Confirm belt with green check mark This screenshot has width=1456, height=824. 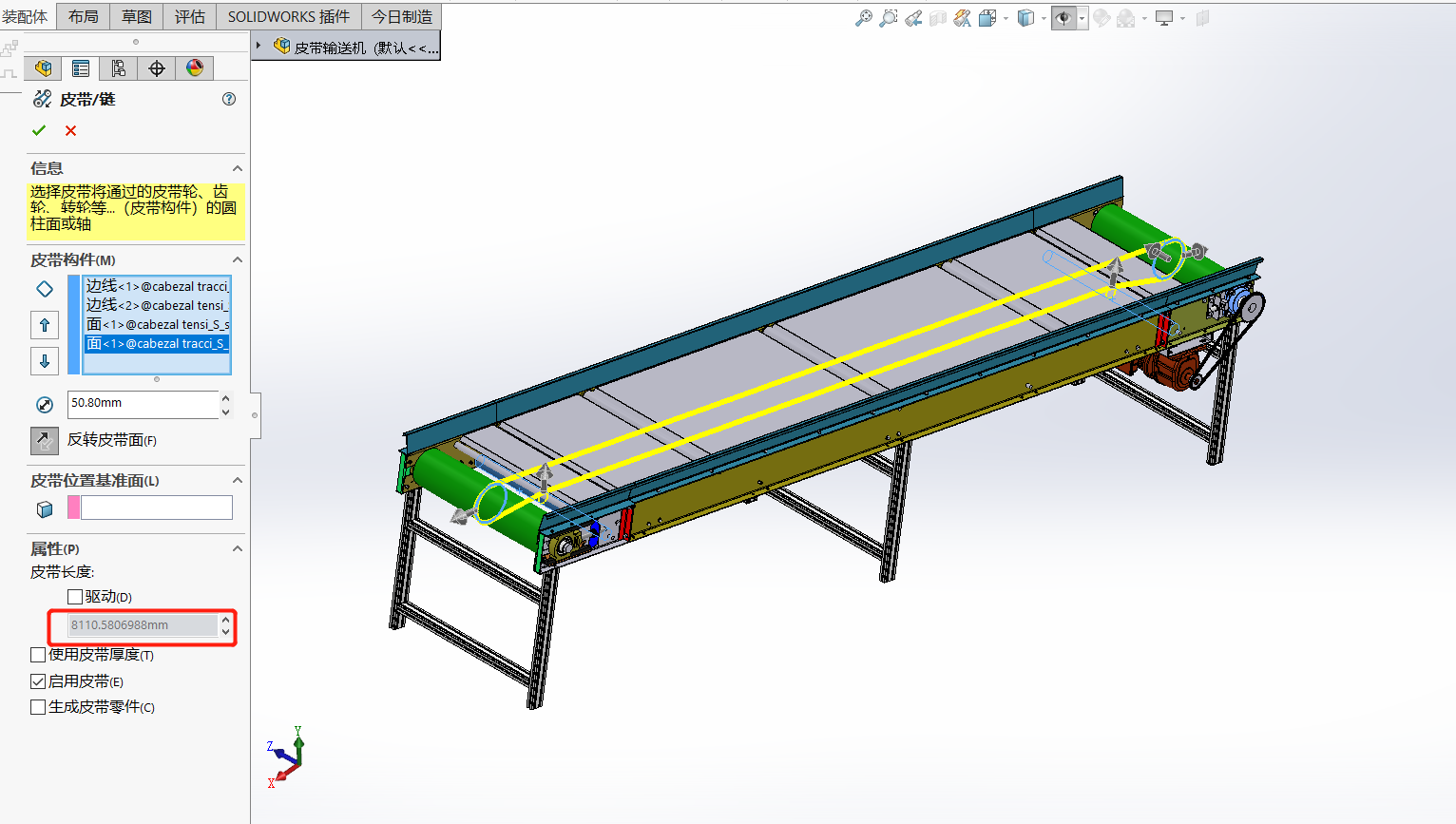coord(39,130)
